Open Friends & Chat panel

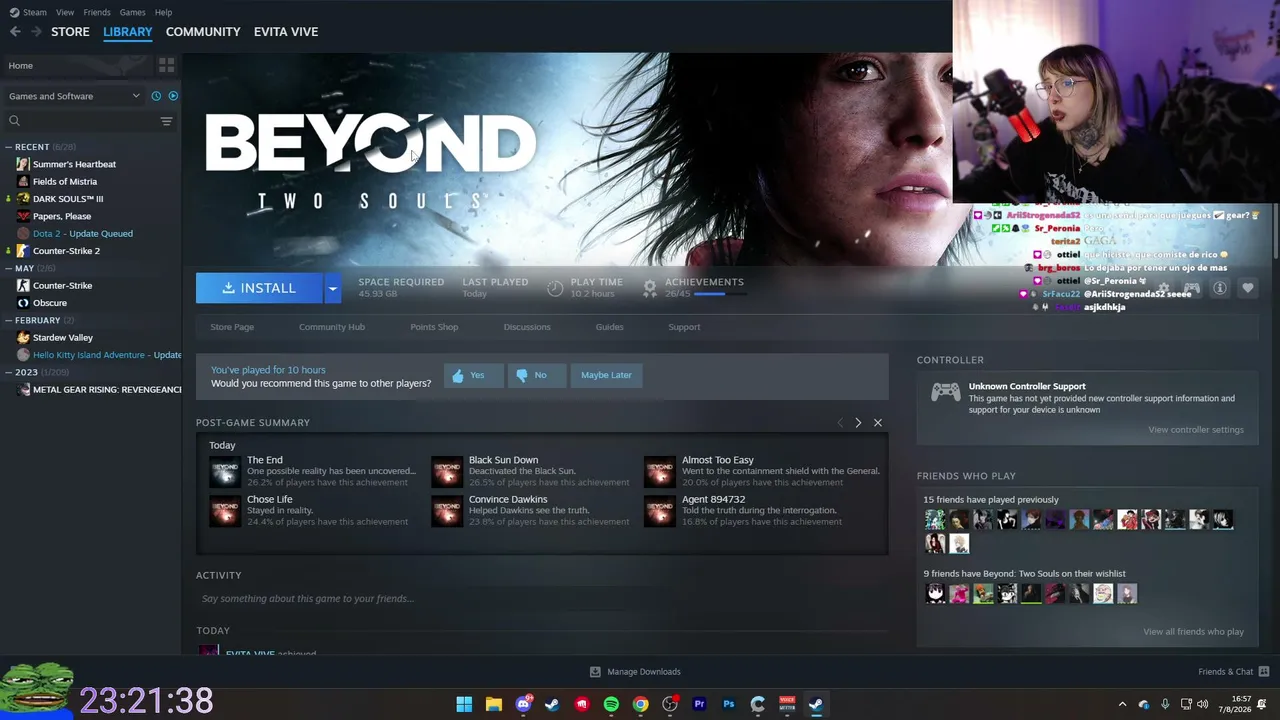(x=1234, y=672)
